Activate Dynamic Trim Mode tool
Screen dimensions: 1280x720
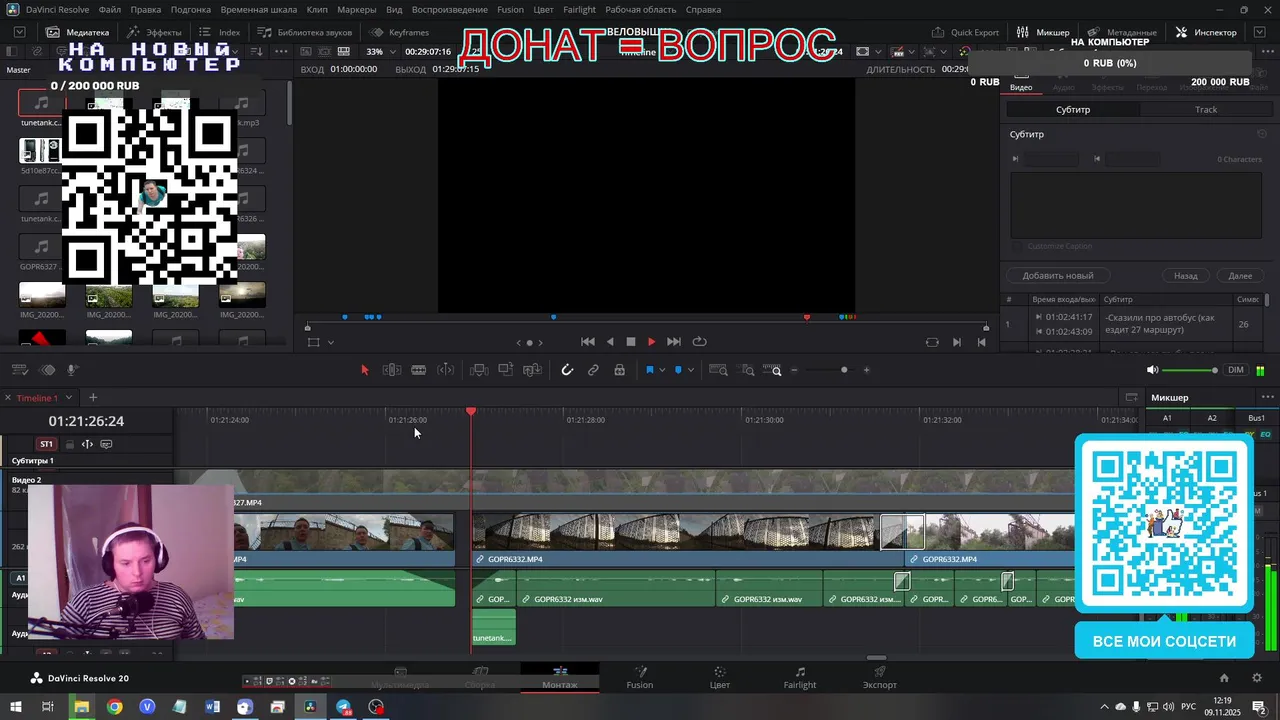[446, 370]
